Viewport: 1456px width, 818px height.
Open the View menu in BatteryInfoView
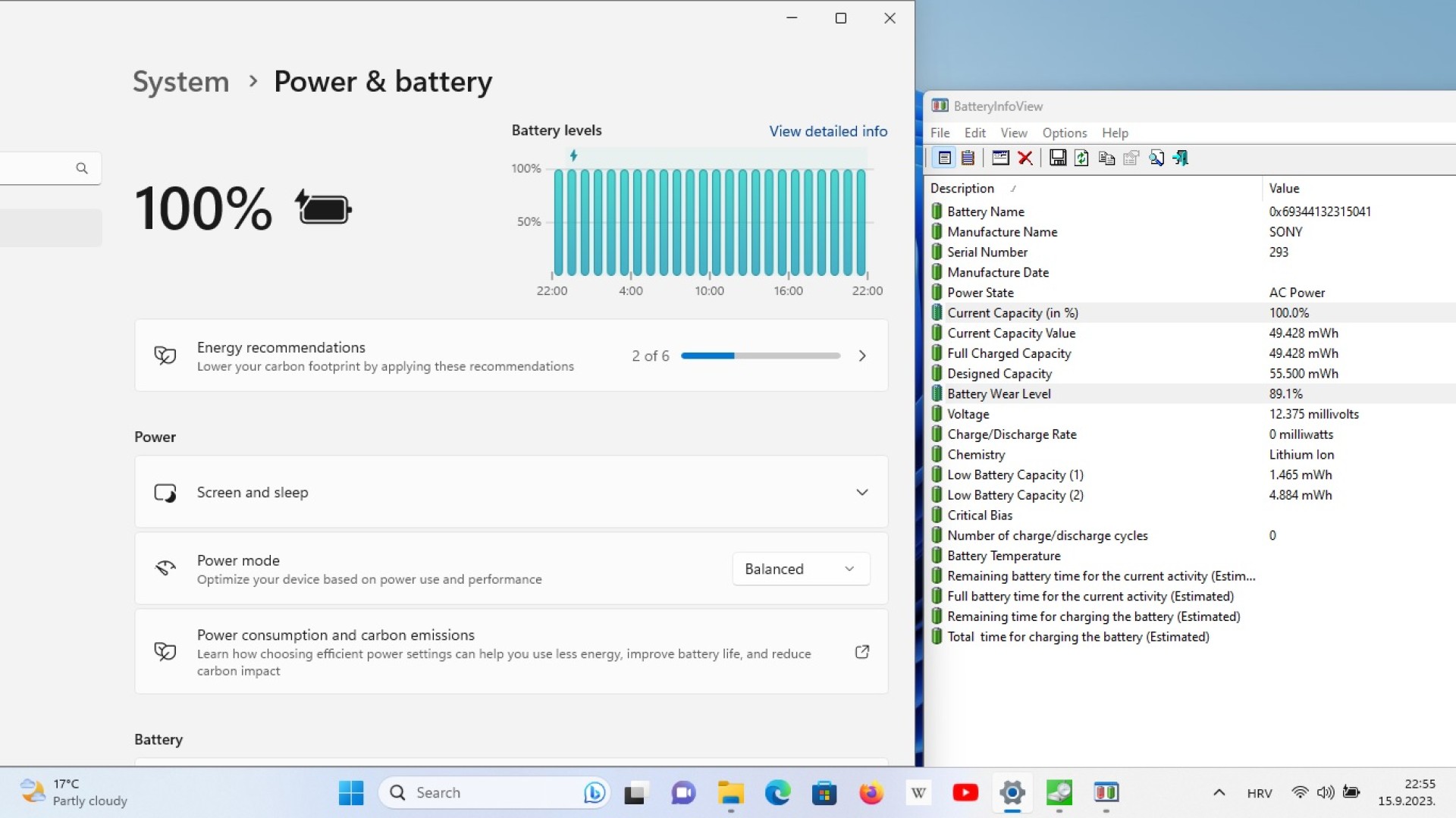[x=1013, y=133]
